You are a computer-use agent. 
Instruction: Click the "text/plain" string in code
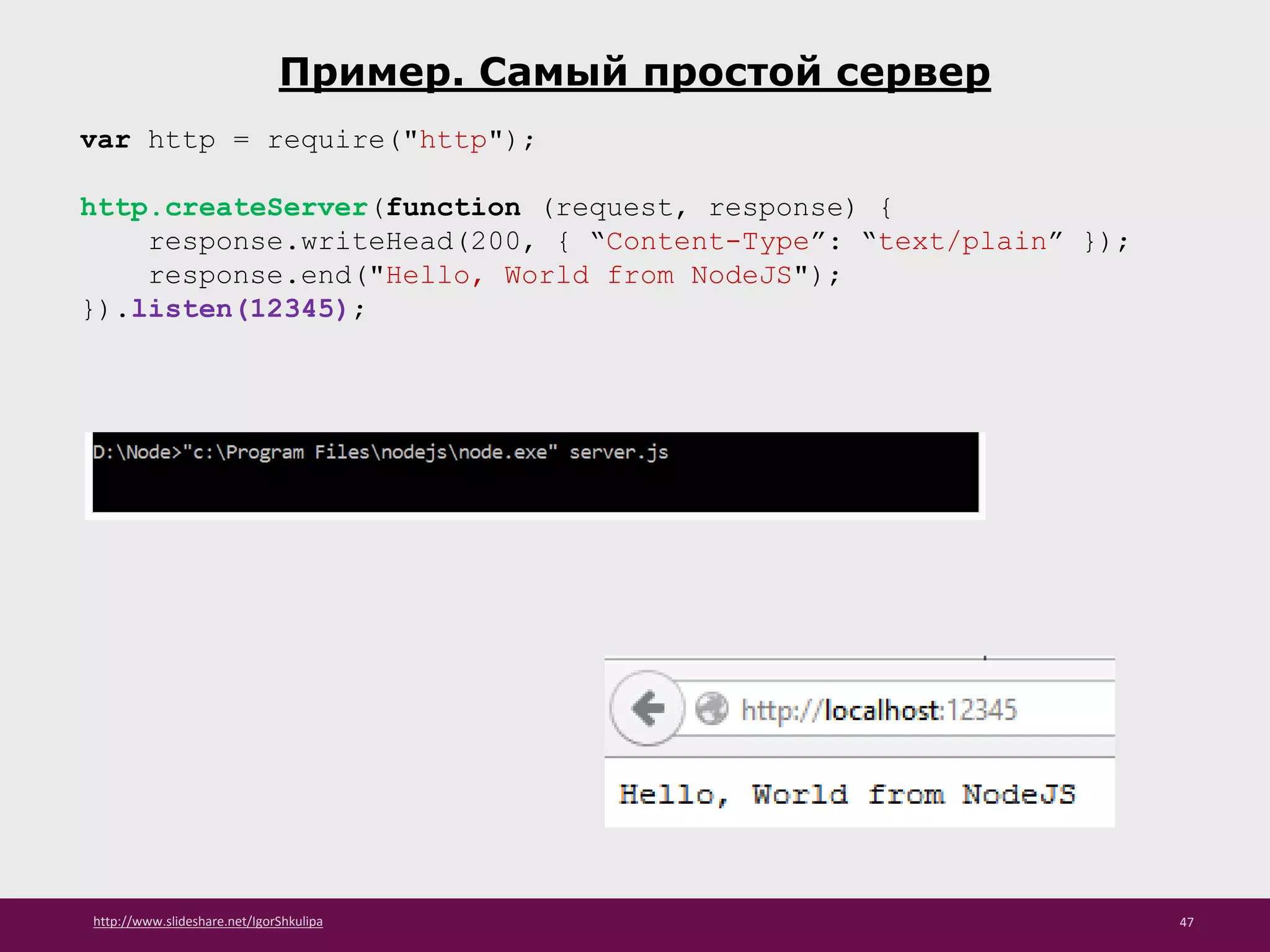tap(962, 241)
